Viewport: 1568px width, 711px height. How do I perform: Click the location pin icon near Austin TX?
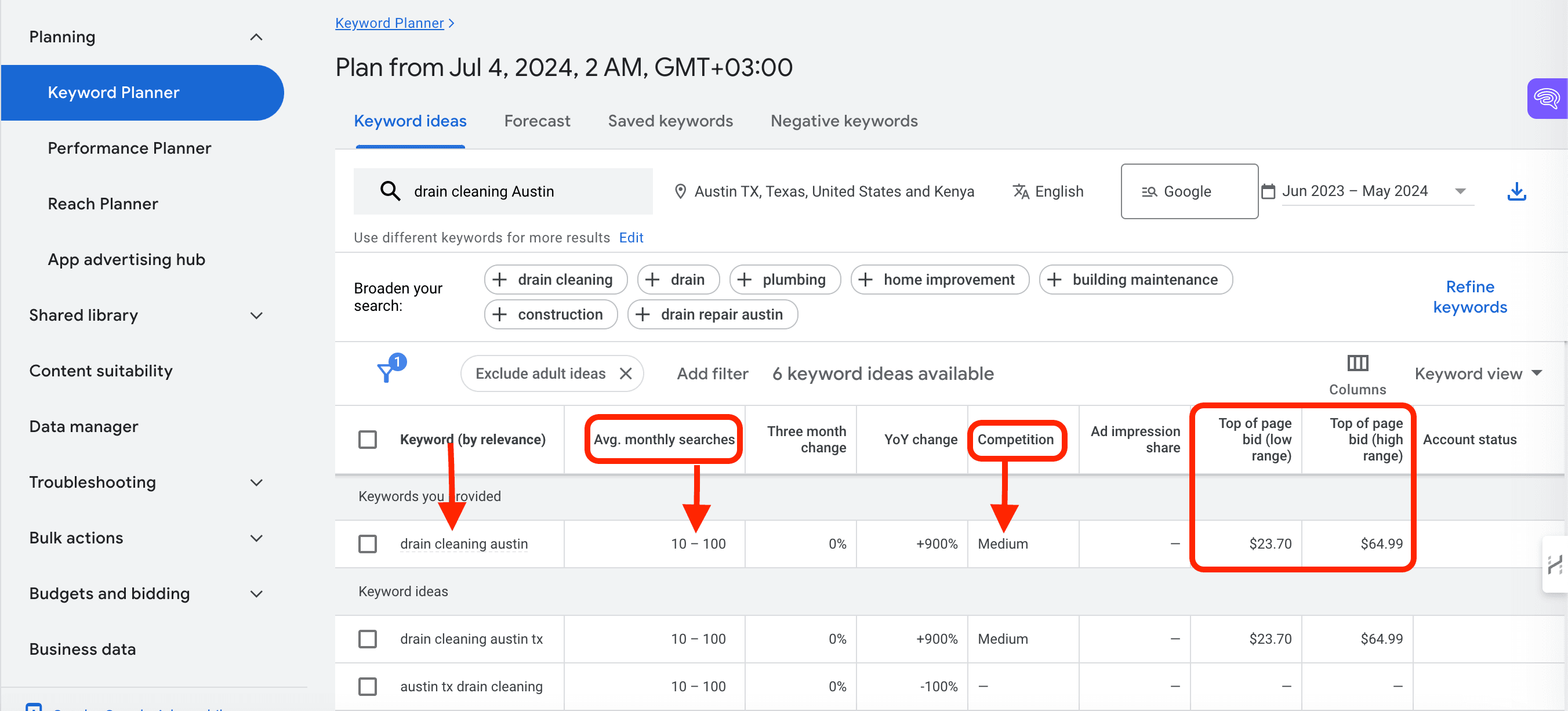tap(681, 191)
